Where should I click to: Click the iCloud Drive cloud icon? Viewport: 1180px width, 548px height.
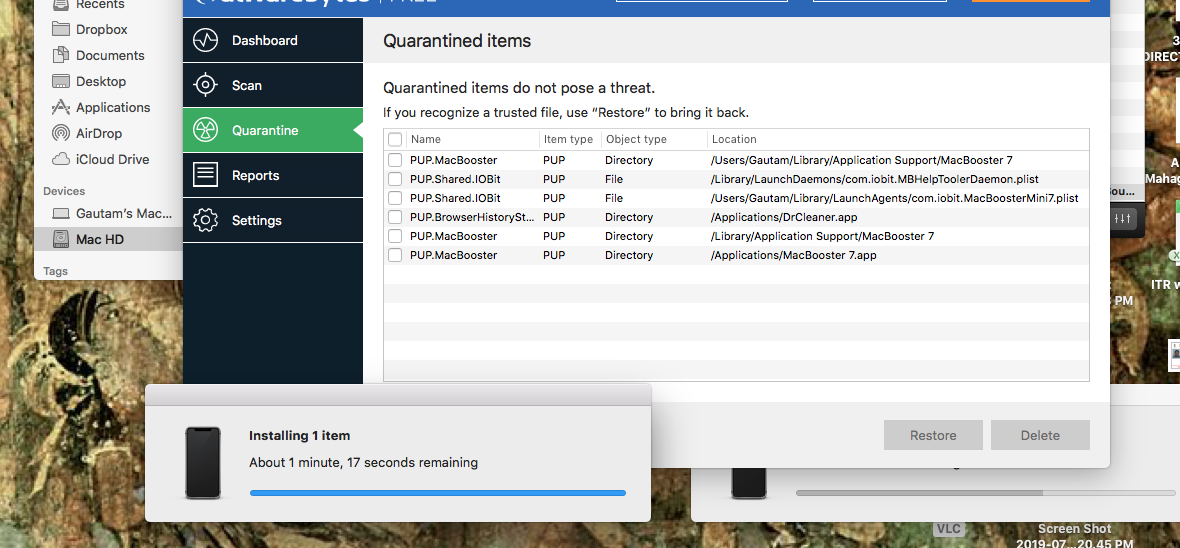61,160
